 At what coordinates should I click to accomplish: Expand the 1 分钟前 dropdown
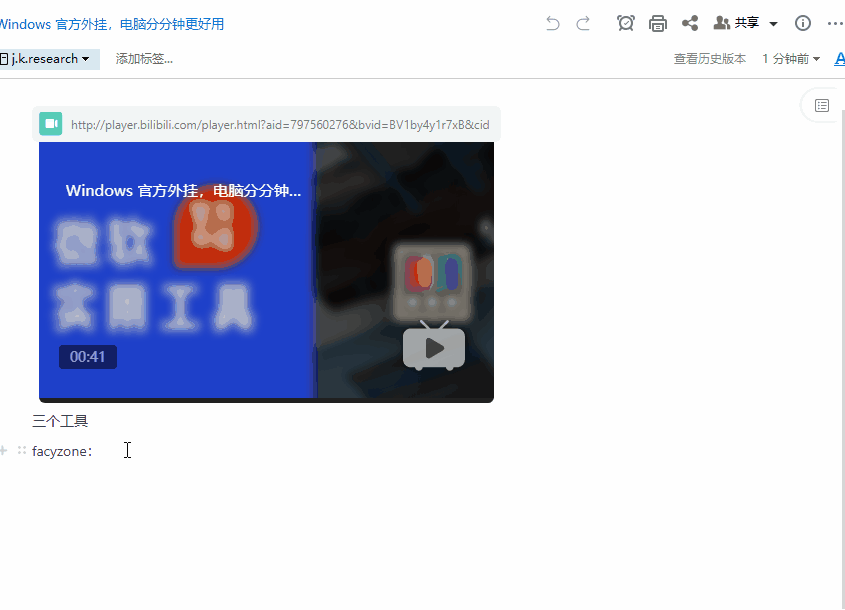[x=791, y=59]
